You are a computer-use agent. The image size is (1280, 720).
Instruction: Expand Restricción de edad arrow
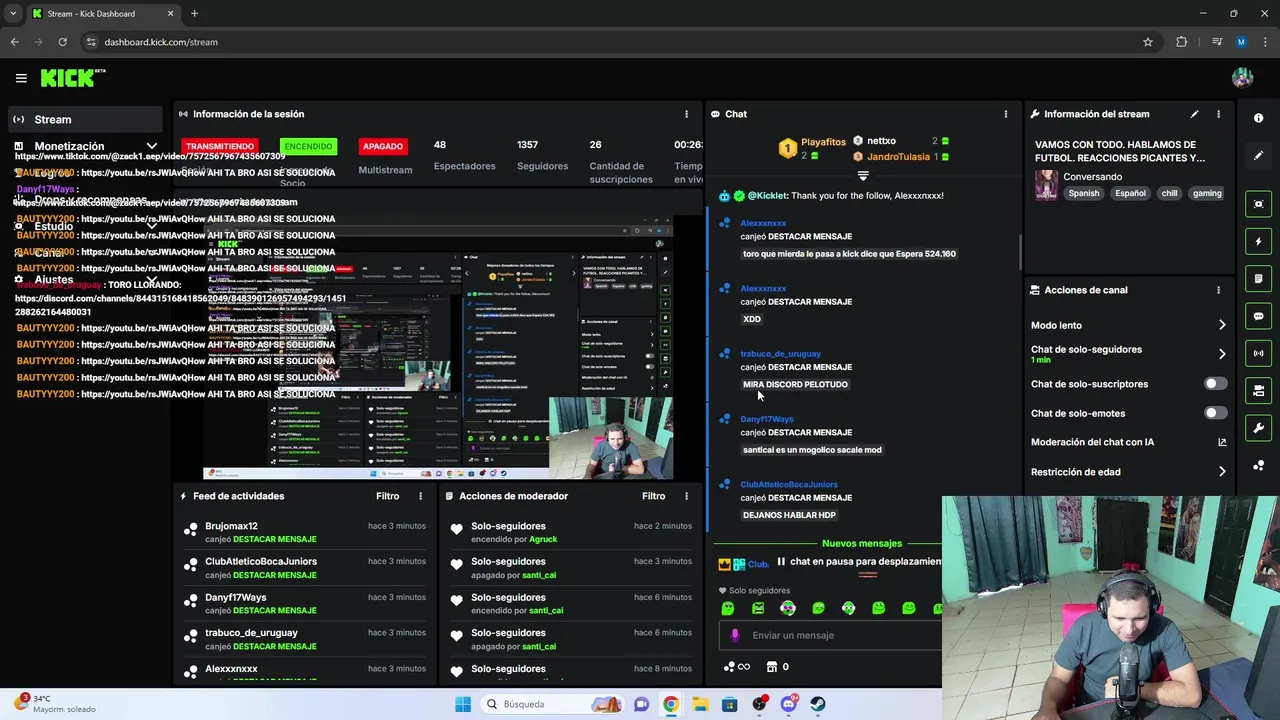(1222, 472)
